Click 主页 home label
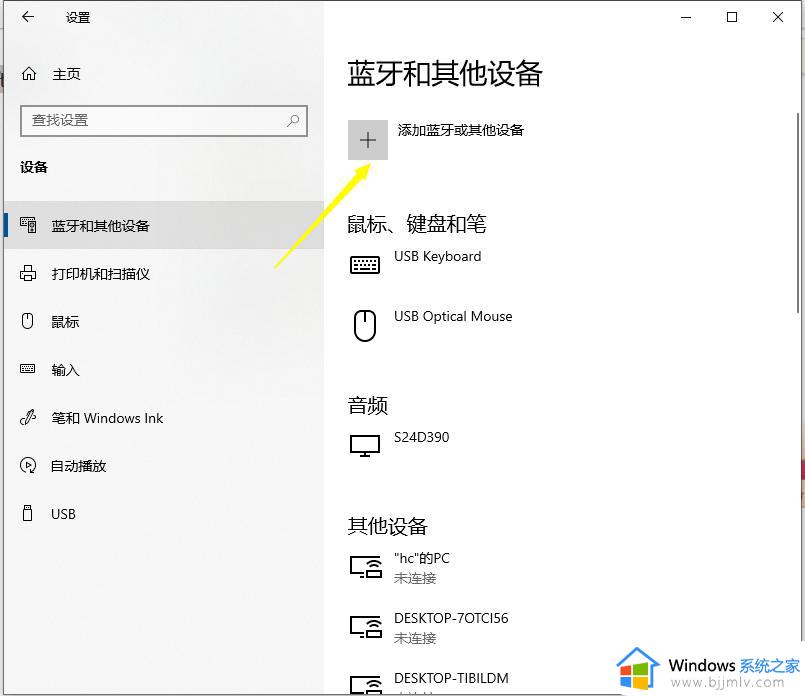Image resolution: width=805 pixels, height=696 pixels. click(x=67, y=74)
